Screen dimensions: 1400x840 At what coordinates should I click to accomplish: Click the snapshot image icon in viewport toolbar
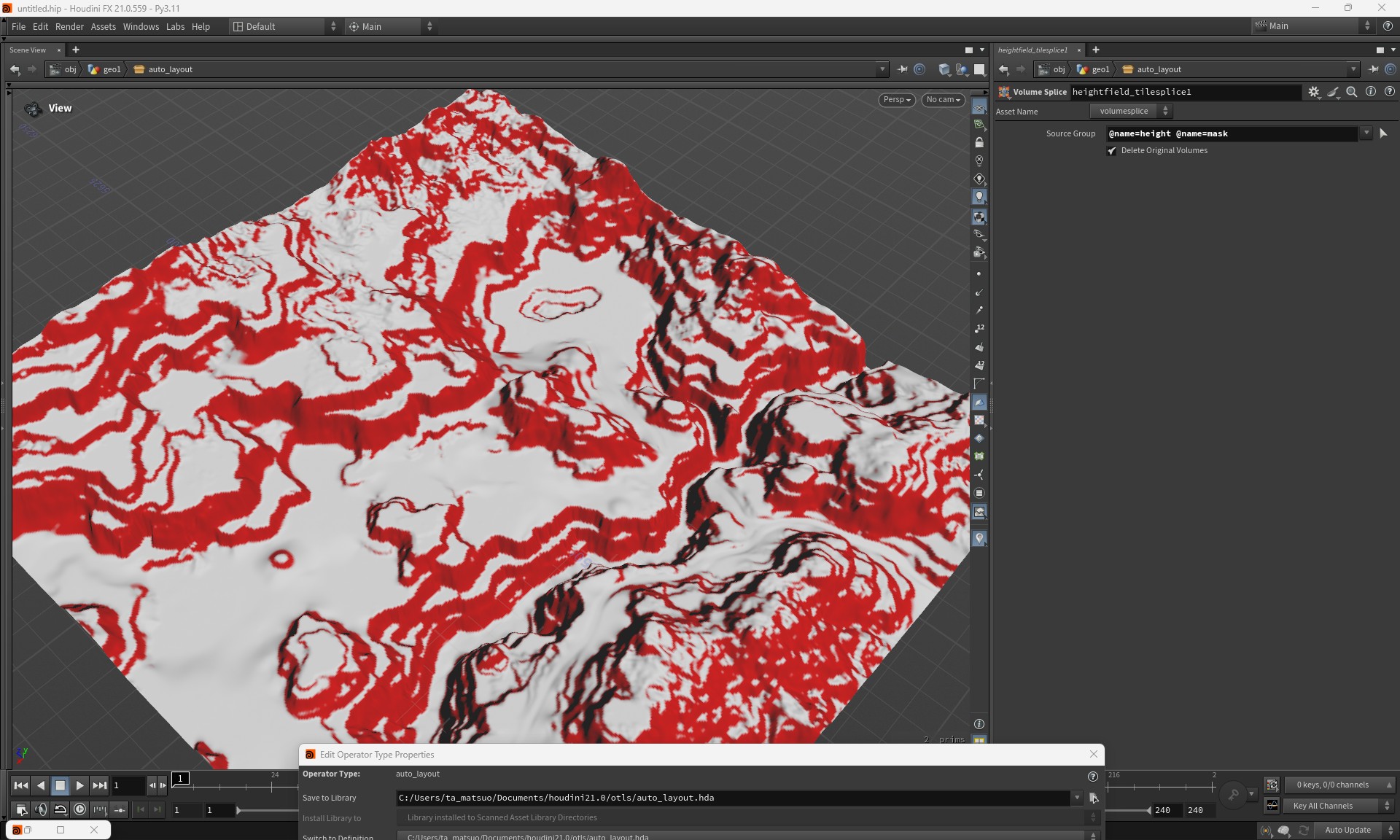pos(979,512)
